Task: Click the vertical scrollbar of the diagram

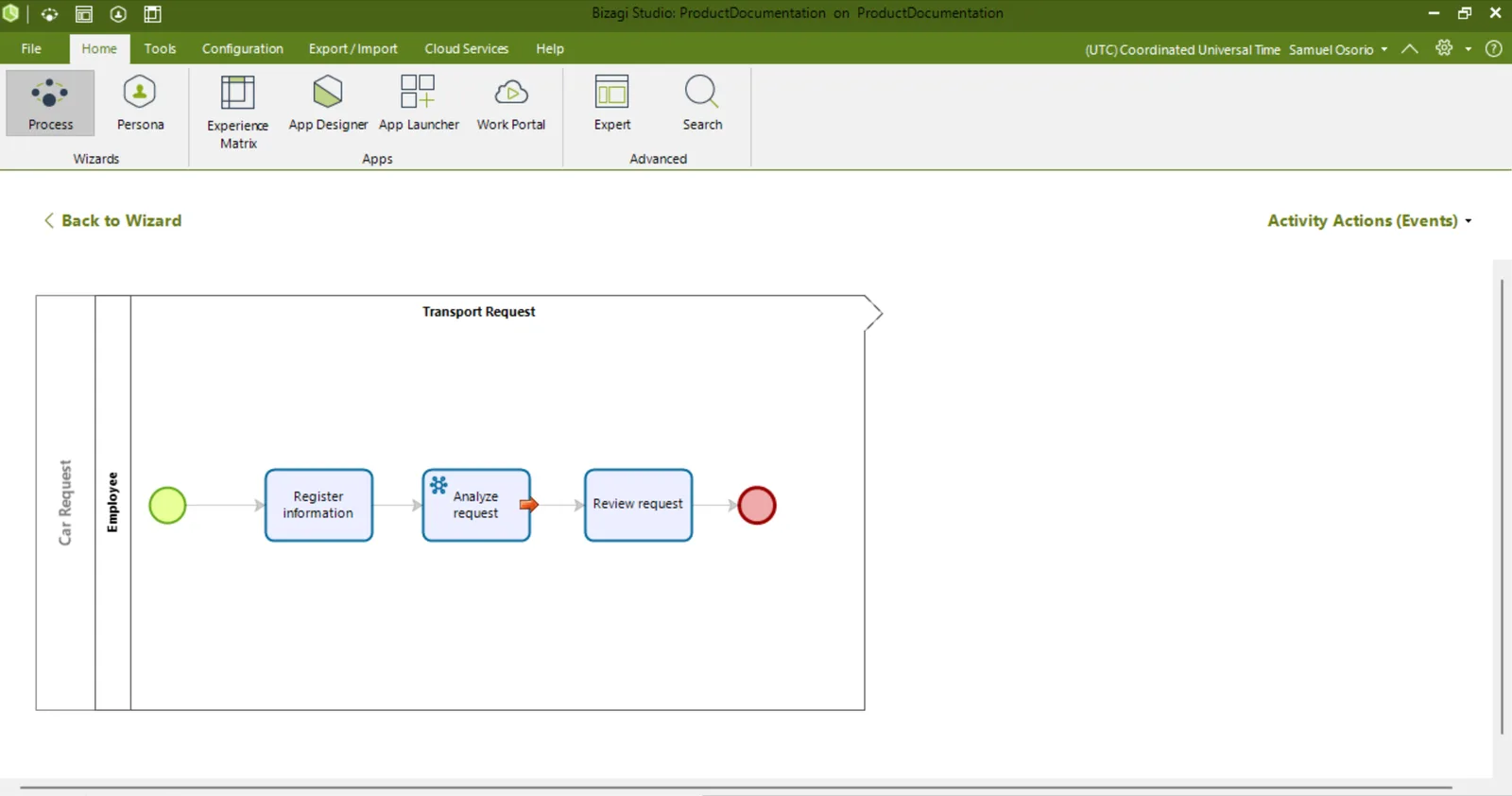Action: point(1502,506)
